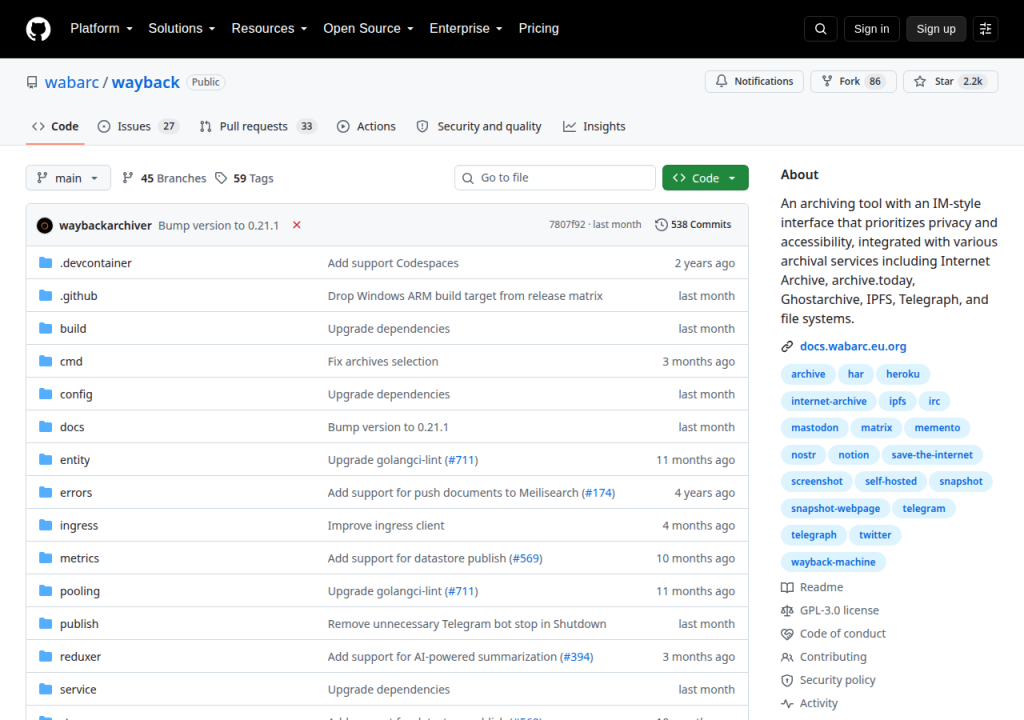The height and width of the screenshot is (720, 1024).
Task: Click the .github folder icon
Action: tap(45, 295)
